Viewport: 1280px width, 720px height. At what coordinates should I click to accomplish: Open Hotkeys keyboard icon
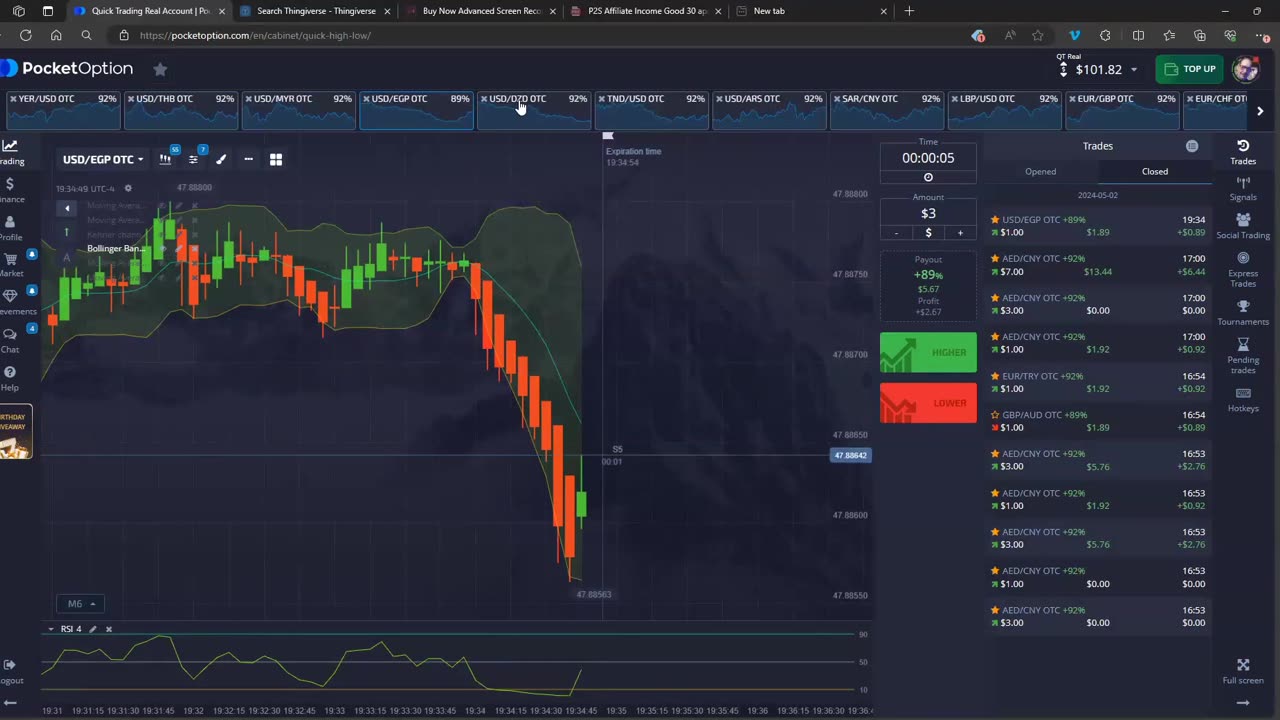pyautogui.click(x=1243, y=399)
